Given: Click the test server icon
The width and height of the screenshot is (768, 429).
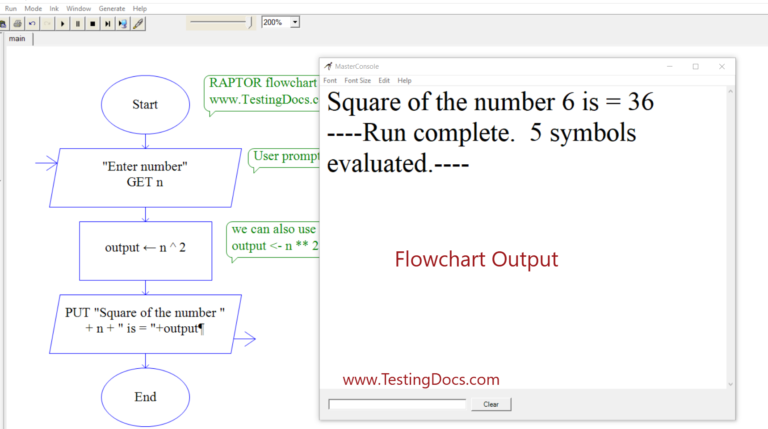Looking at the screenshot, I should click(122, 22).
